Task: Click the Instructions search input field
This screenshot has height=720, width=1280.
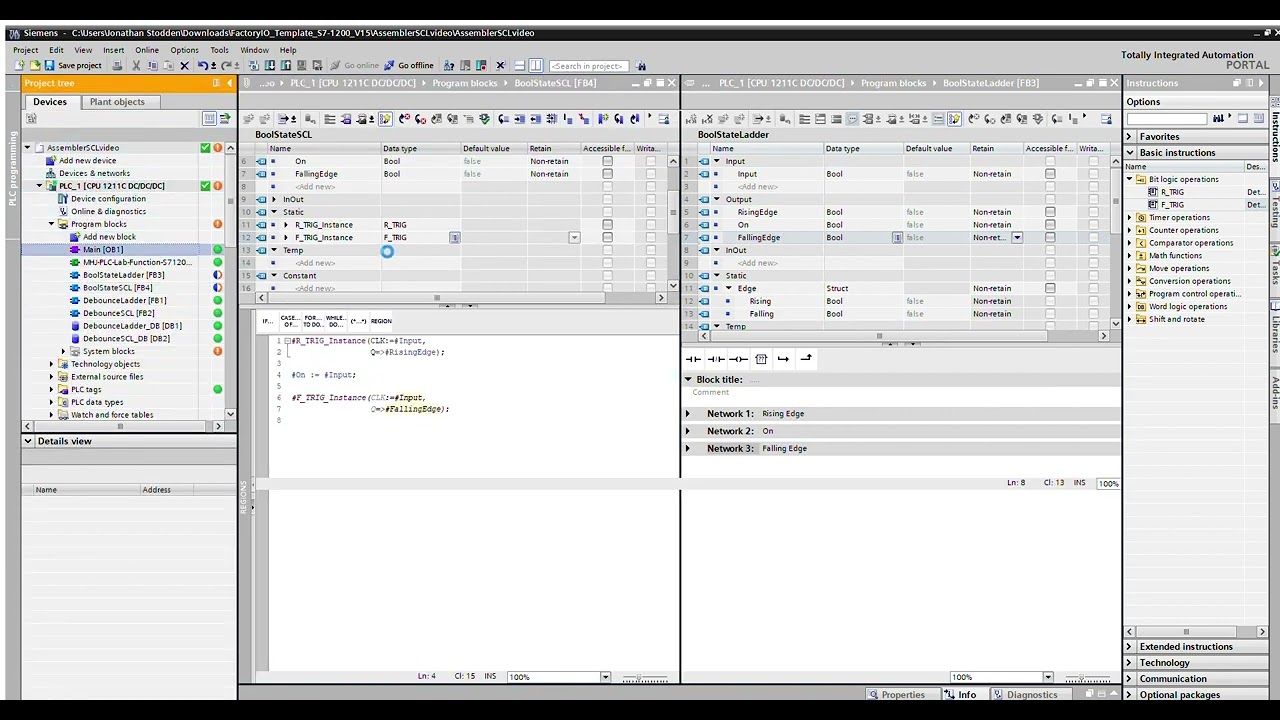Action: pyautogui.click(x=1166, y=119)
